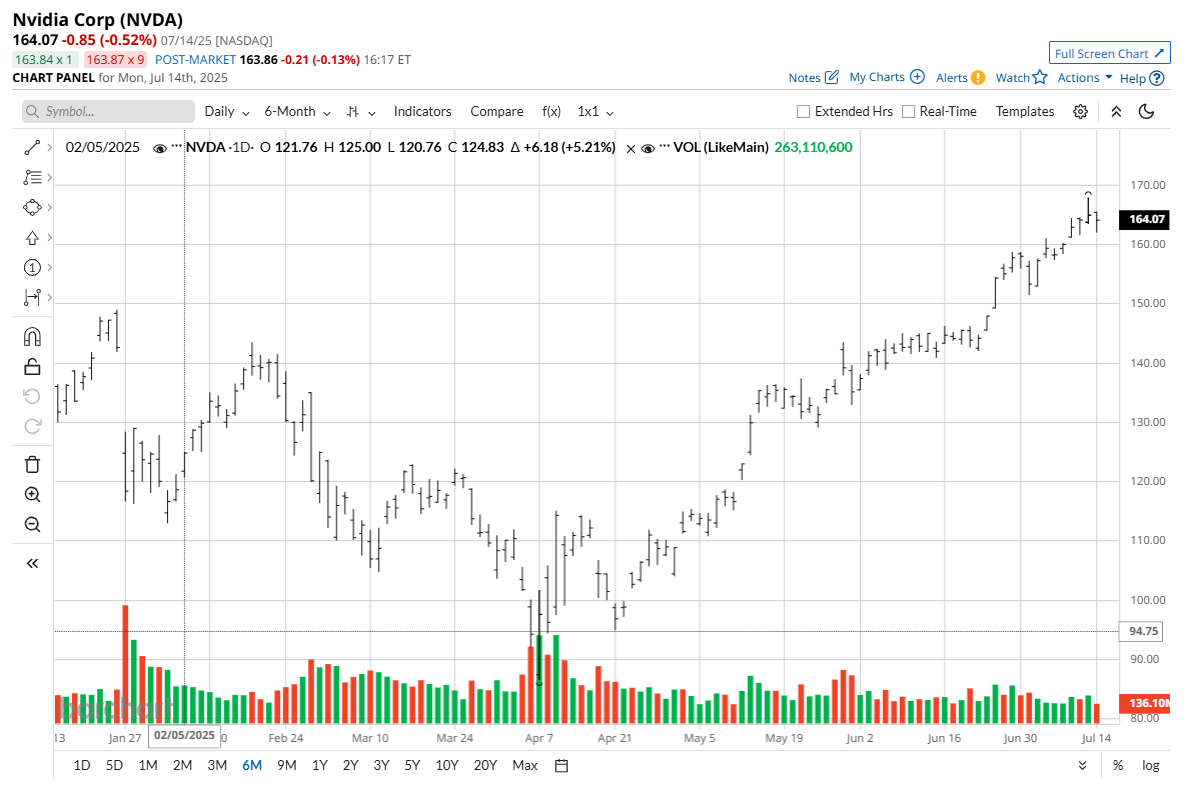Viewport: 1198px width, 791px height.
Task: Expand the bottom panel double chevron
Action: click(x=1083, y=765)
